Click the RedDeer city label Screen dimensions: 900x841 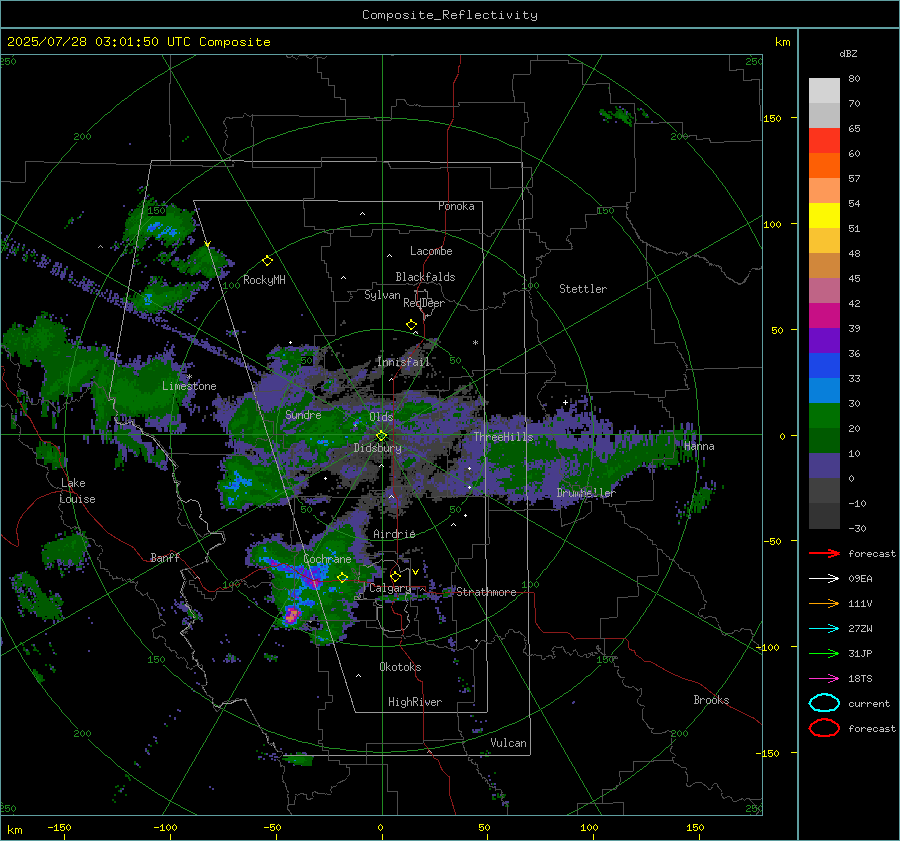coord(424,303)
